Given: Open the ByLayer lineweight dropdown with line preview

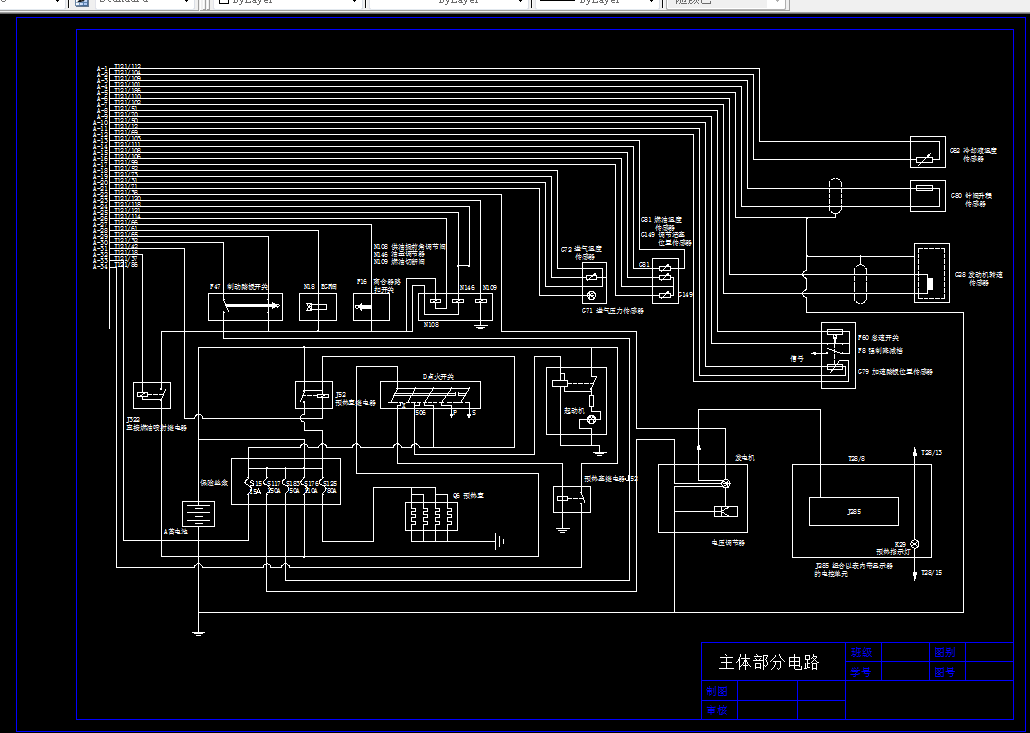Looking at the screenshot, I should (598, 3).
